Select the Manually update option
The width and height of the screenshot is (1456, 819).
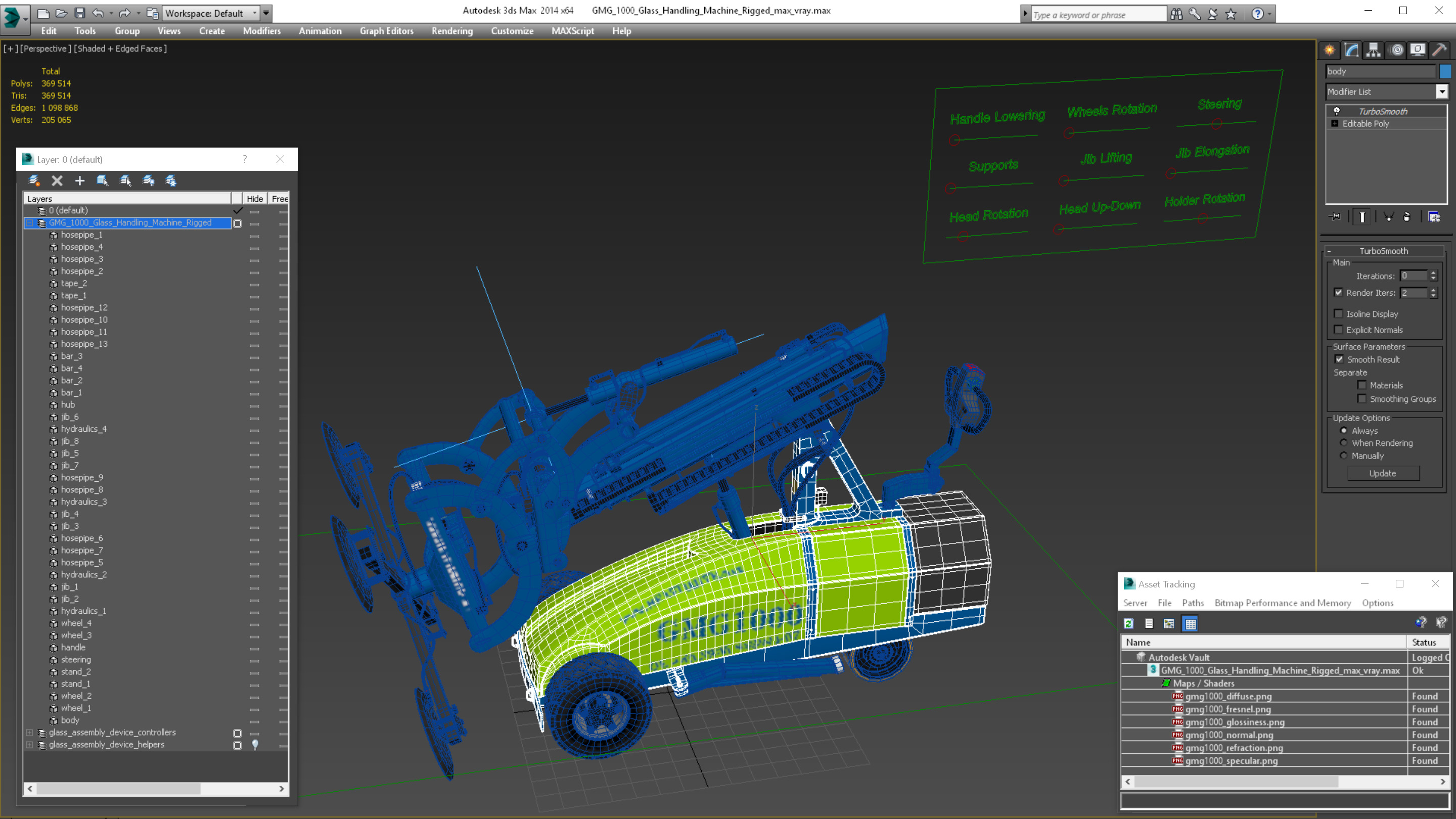[1344, 456]
